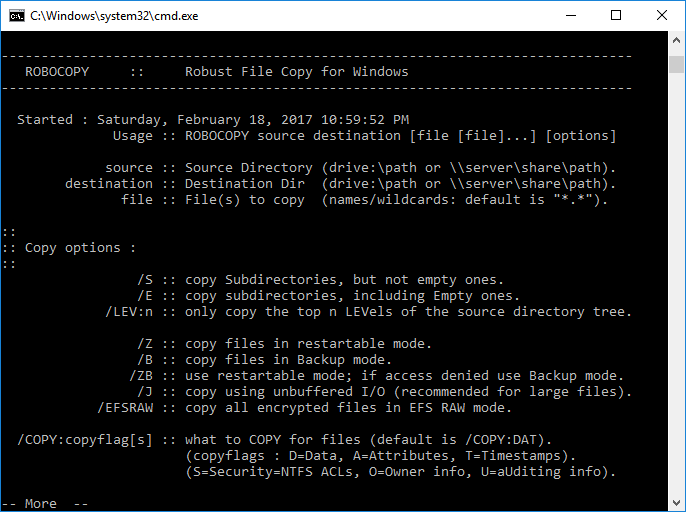Click the Usage syntax line
This screenshot has height=512, width=686.
(x=364, y=136)
